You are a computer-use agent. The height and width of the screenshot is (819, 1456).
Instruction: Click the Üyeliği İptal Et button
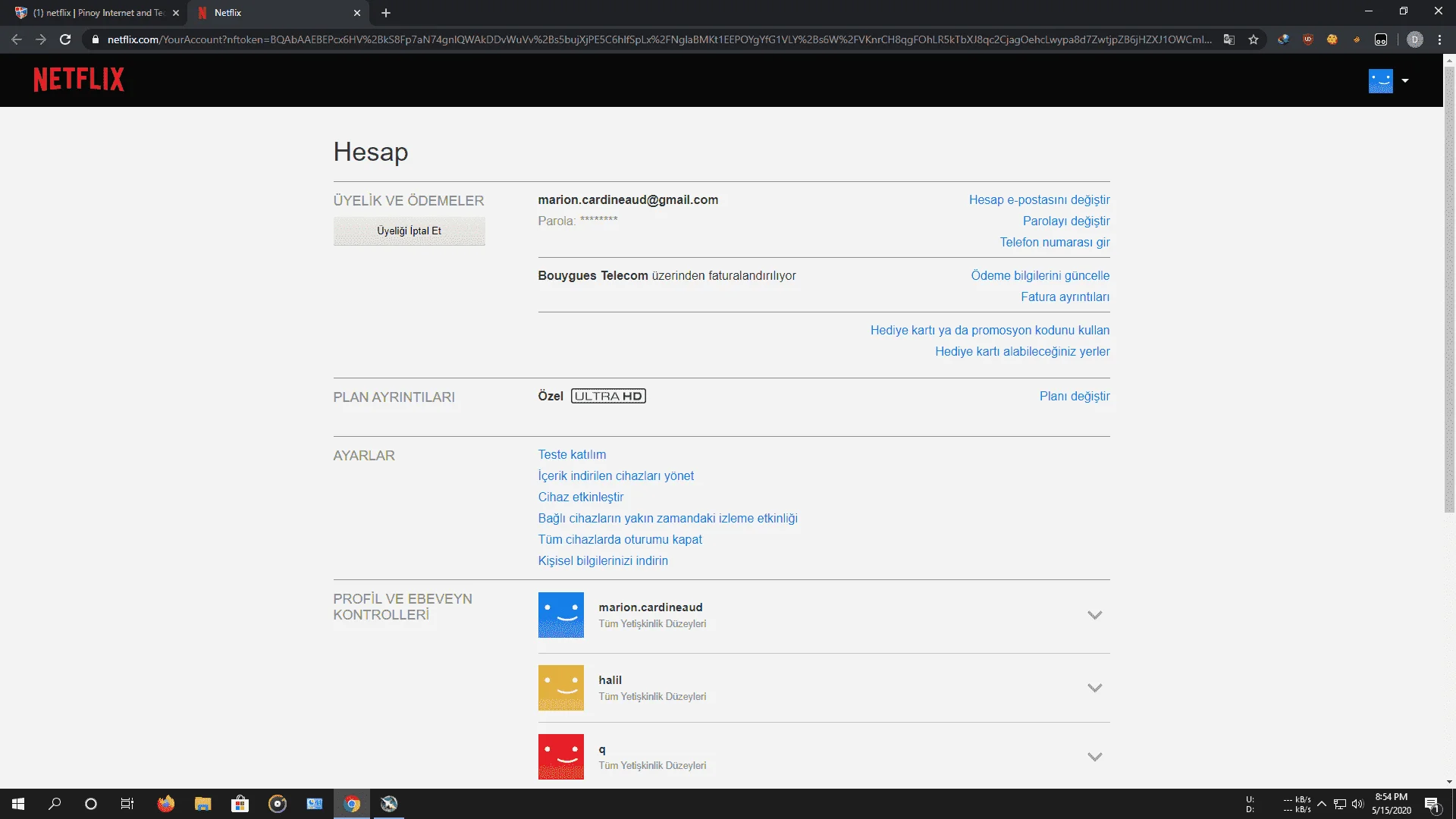click(x=409, y=231)
